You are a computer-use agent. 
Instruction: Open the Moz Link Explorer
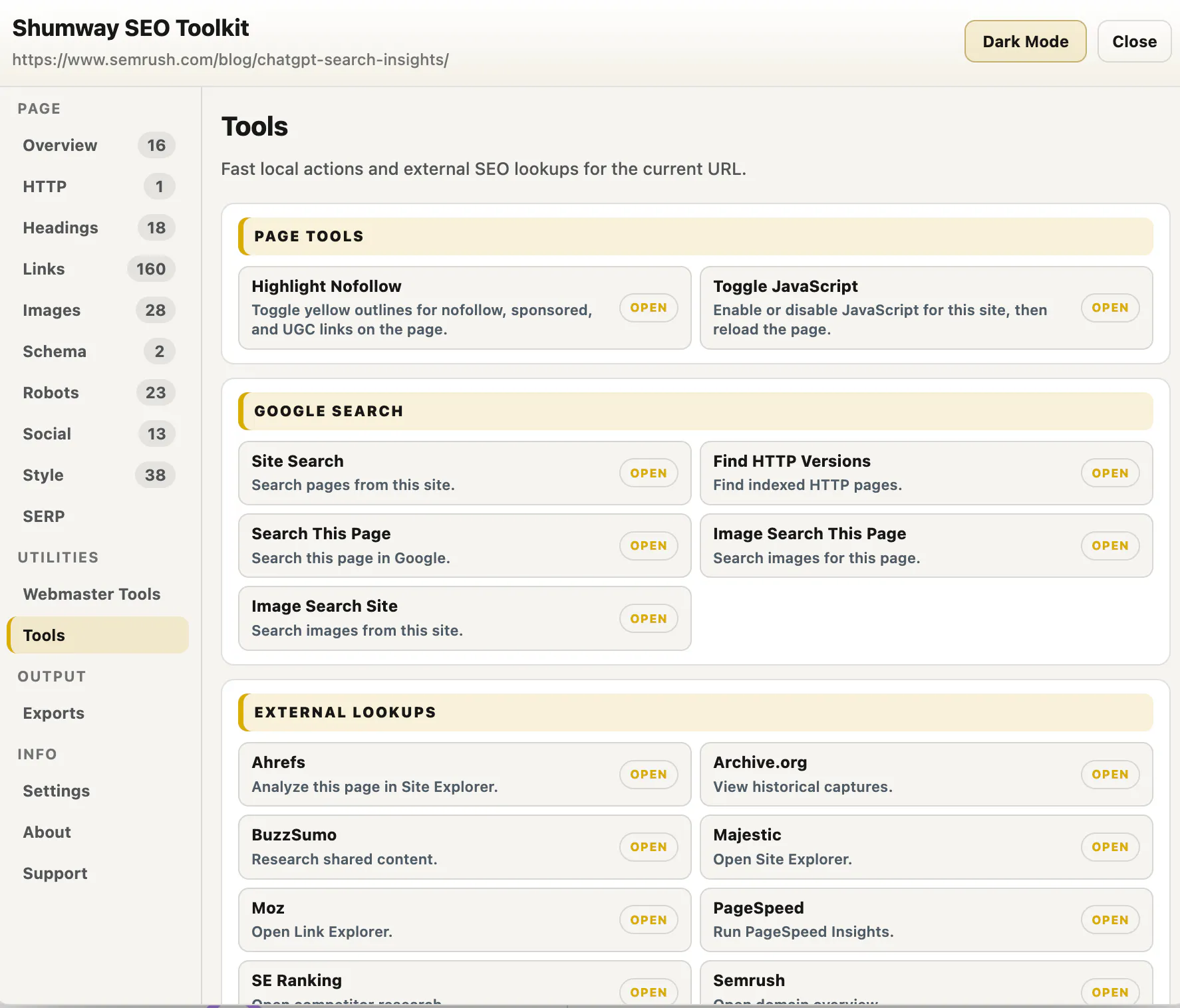pos(649,920)
